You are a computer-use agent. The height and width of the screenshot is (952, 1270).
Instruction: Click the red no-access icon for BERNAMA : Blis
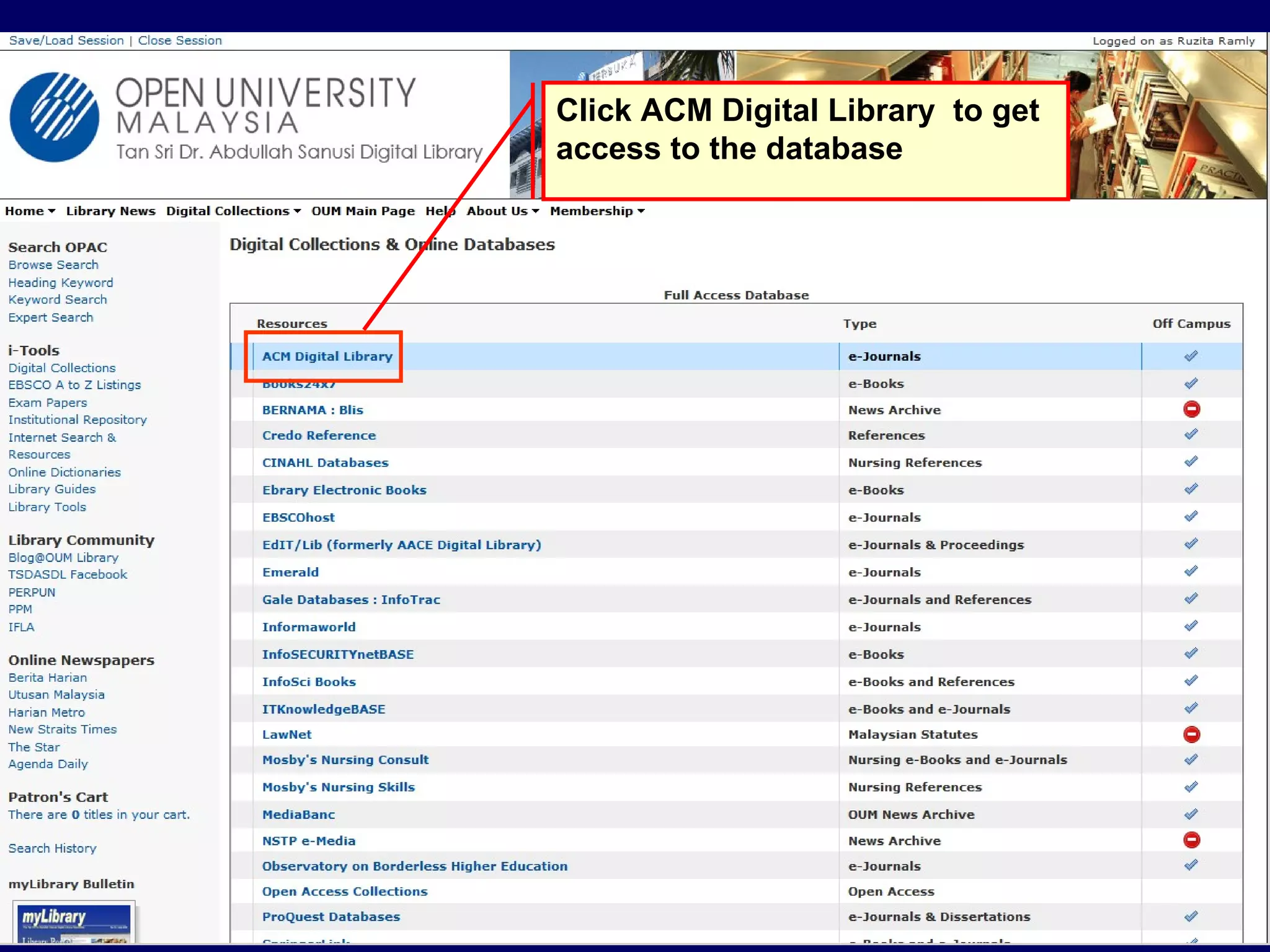point(1191,409)
